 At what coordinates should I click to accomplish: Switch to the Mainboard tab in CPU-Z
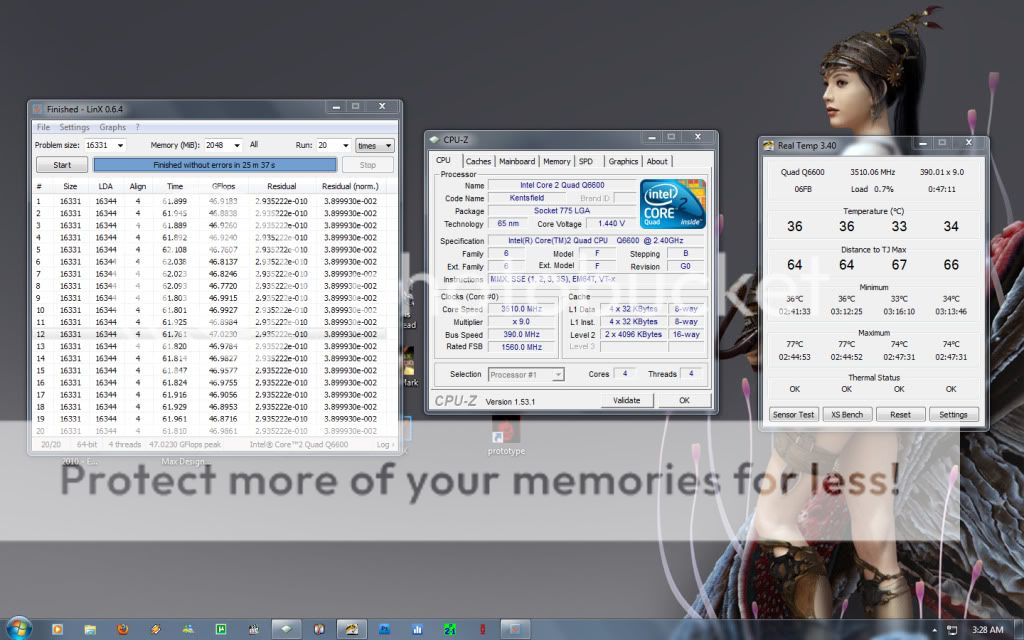coord(517,161)
